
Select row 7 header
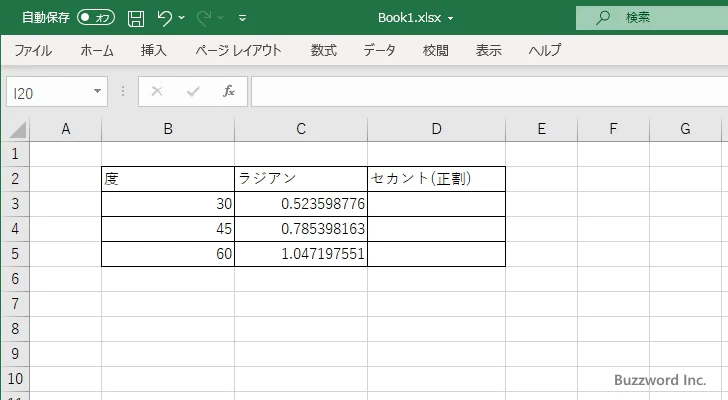pyautogui.click(x=15, y=304)
